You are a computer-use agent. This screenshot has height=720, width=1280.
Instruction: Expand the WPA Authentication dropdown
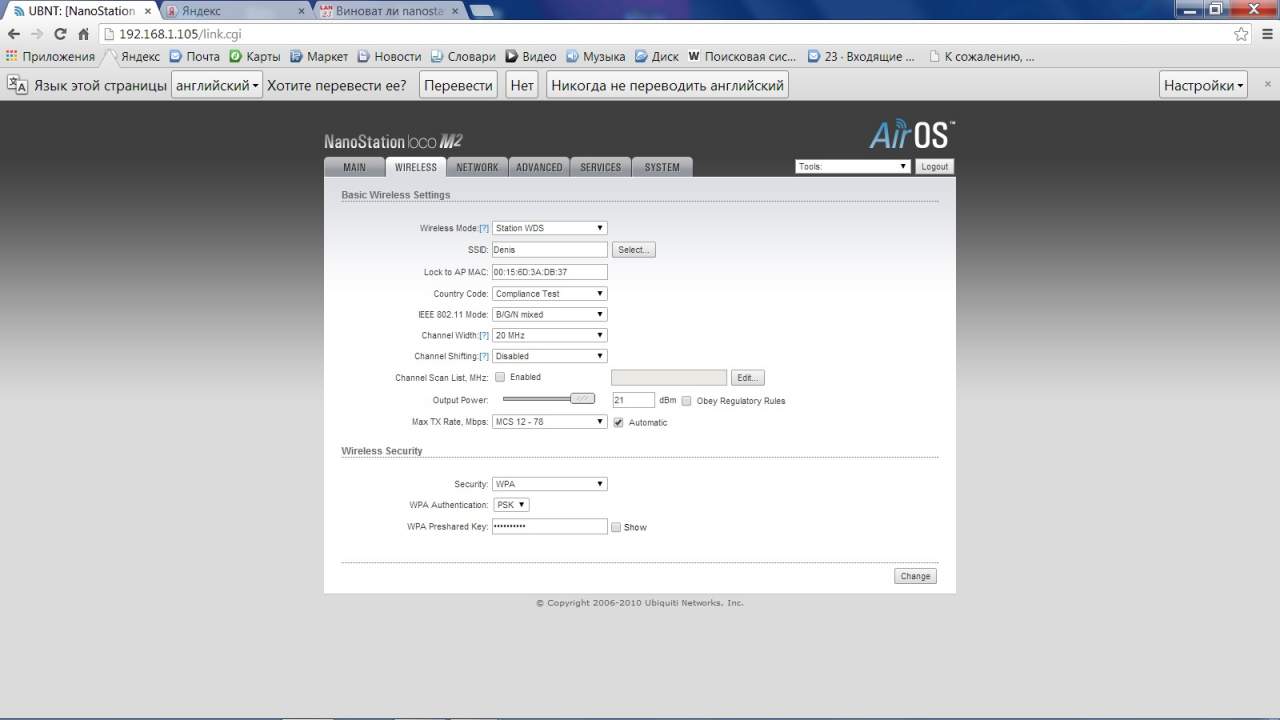point(512,505)
